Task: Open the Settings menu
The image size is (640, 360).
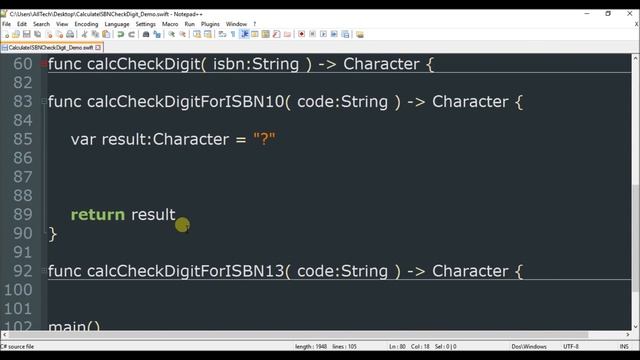Action: point(145,24)
